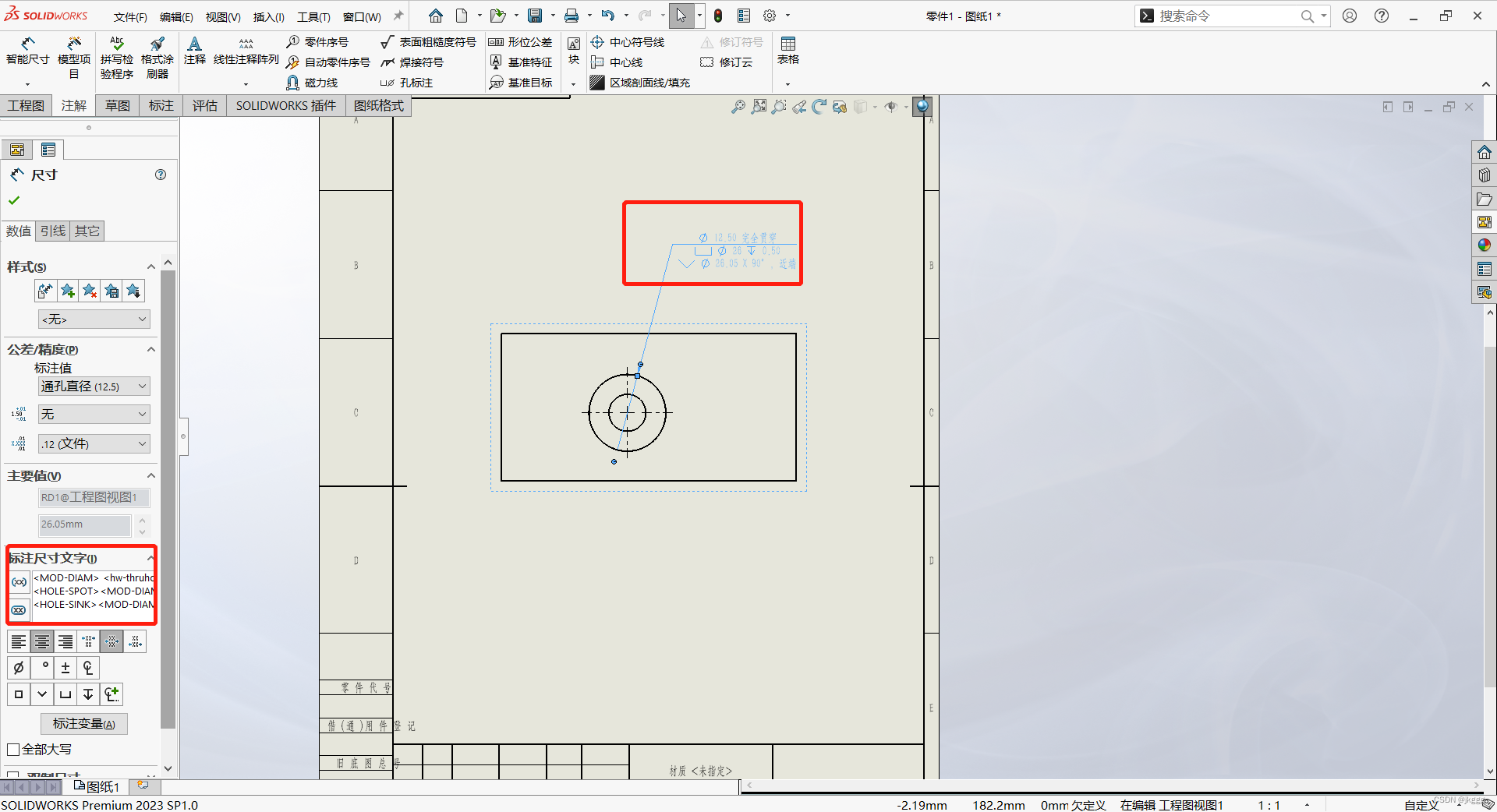Collapse the 标注尺寸文字 section
This screenshot has width=1497, height=812.
150,558
